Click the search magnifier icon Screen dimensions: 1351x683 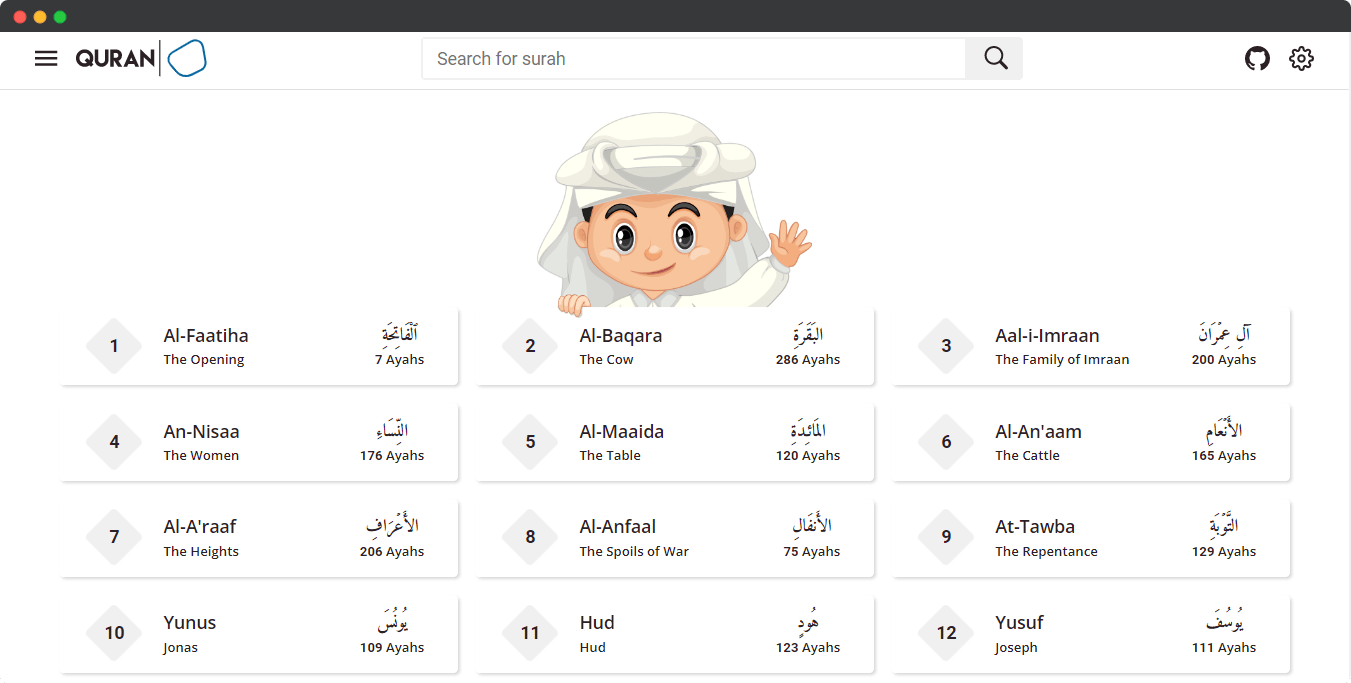pos(993,58)
